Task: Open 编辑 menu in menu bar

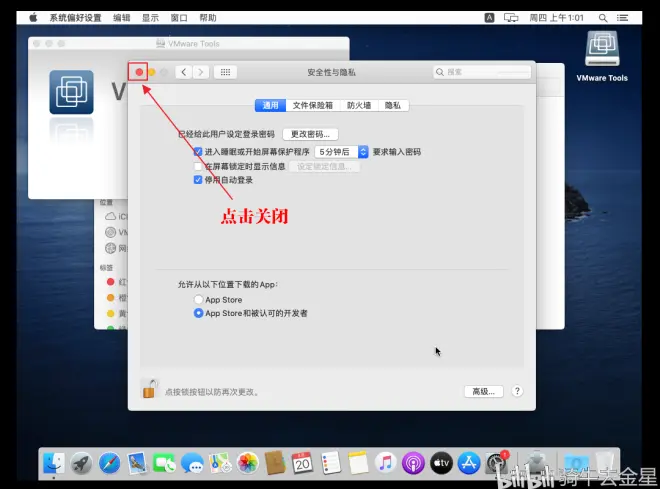Action: point(121,18)
